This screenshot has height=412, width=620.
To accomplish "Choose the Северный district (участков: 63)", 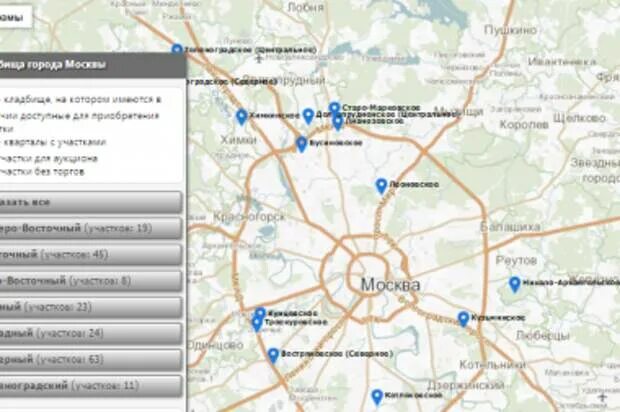I will 91,359.
